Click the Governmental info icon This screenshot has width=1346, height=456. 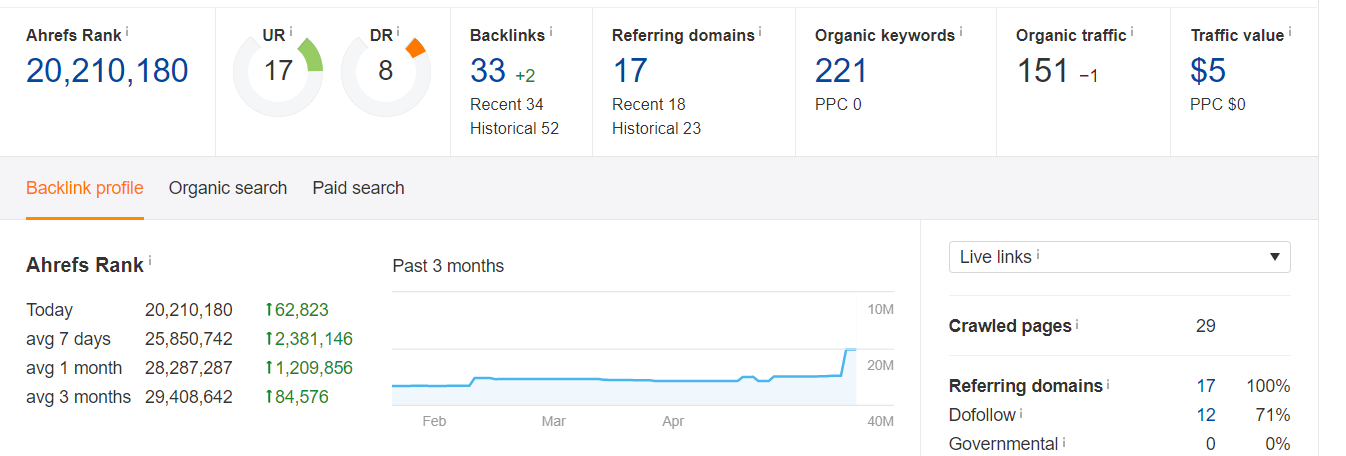[1065, 440]
